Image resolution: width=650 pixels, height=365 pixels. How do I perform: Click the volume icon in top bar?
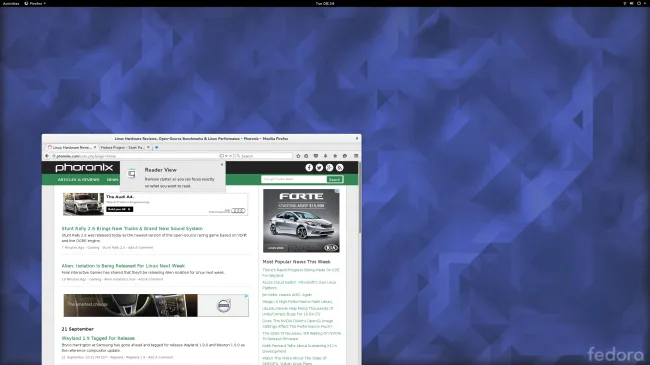click(632, 3)
